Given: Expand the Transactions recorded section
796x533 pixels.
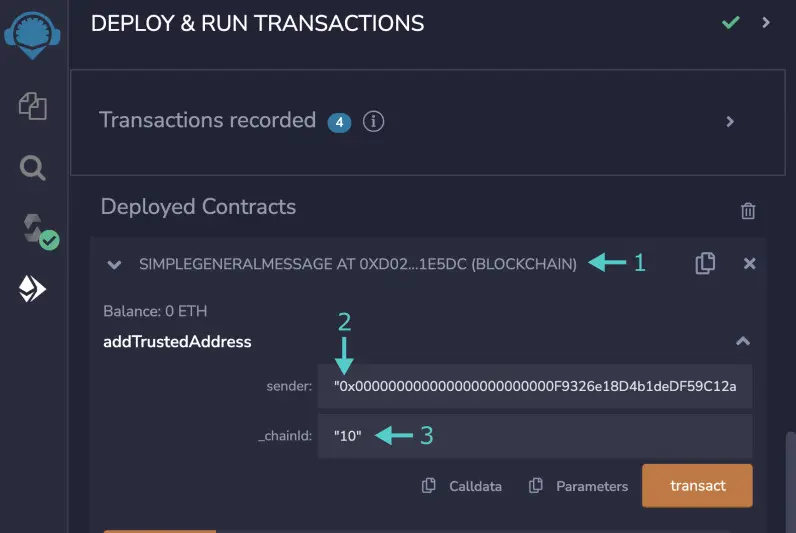Looking at the screenshot, I should [x=729, y=122].
